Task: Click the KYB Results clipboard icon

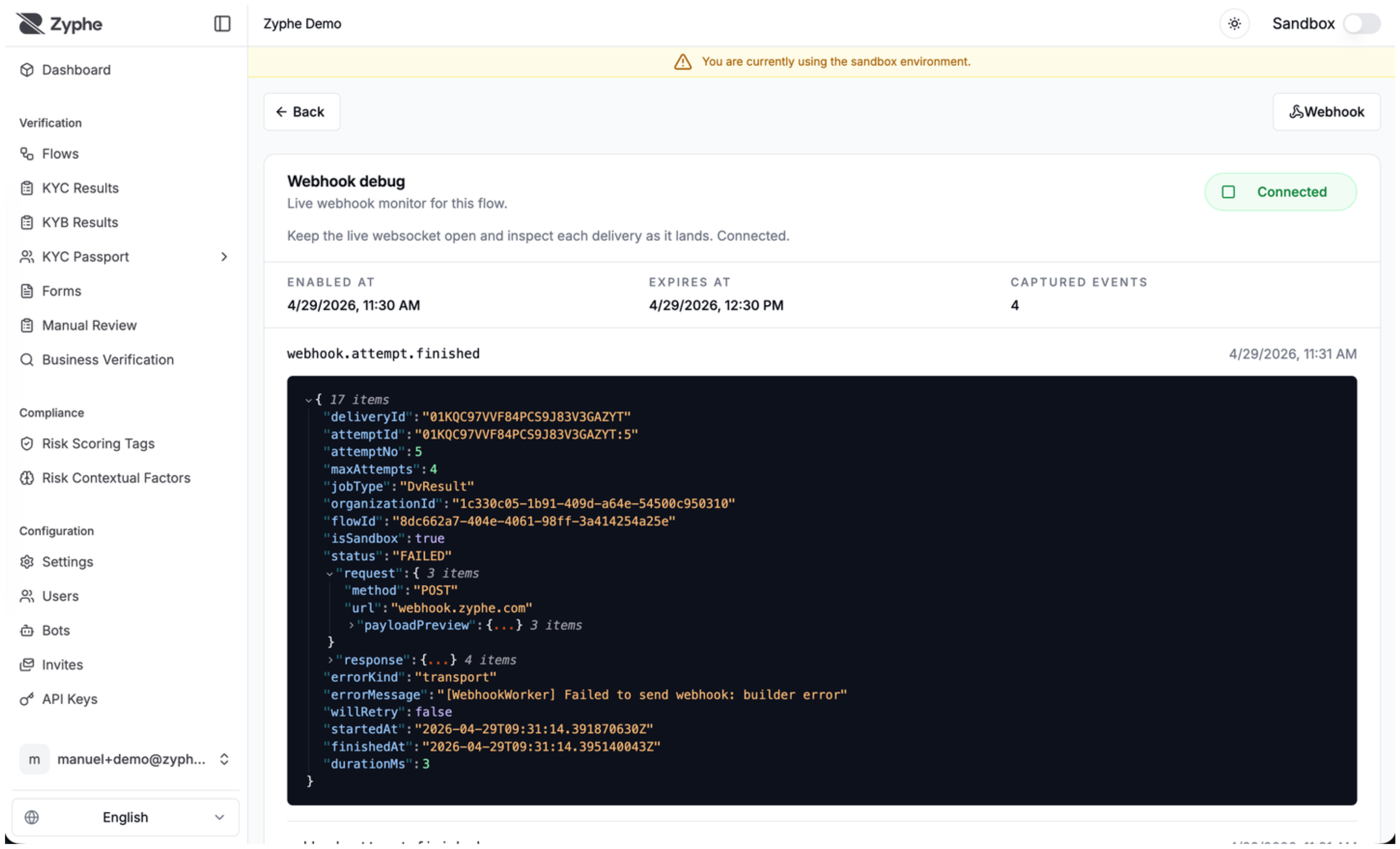Action: (x=27, y=222)
